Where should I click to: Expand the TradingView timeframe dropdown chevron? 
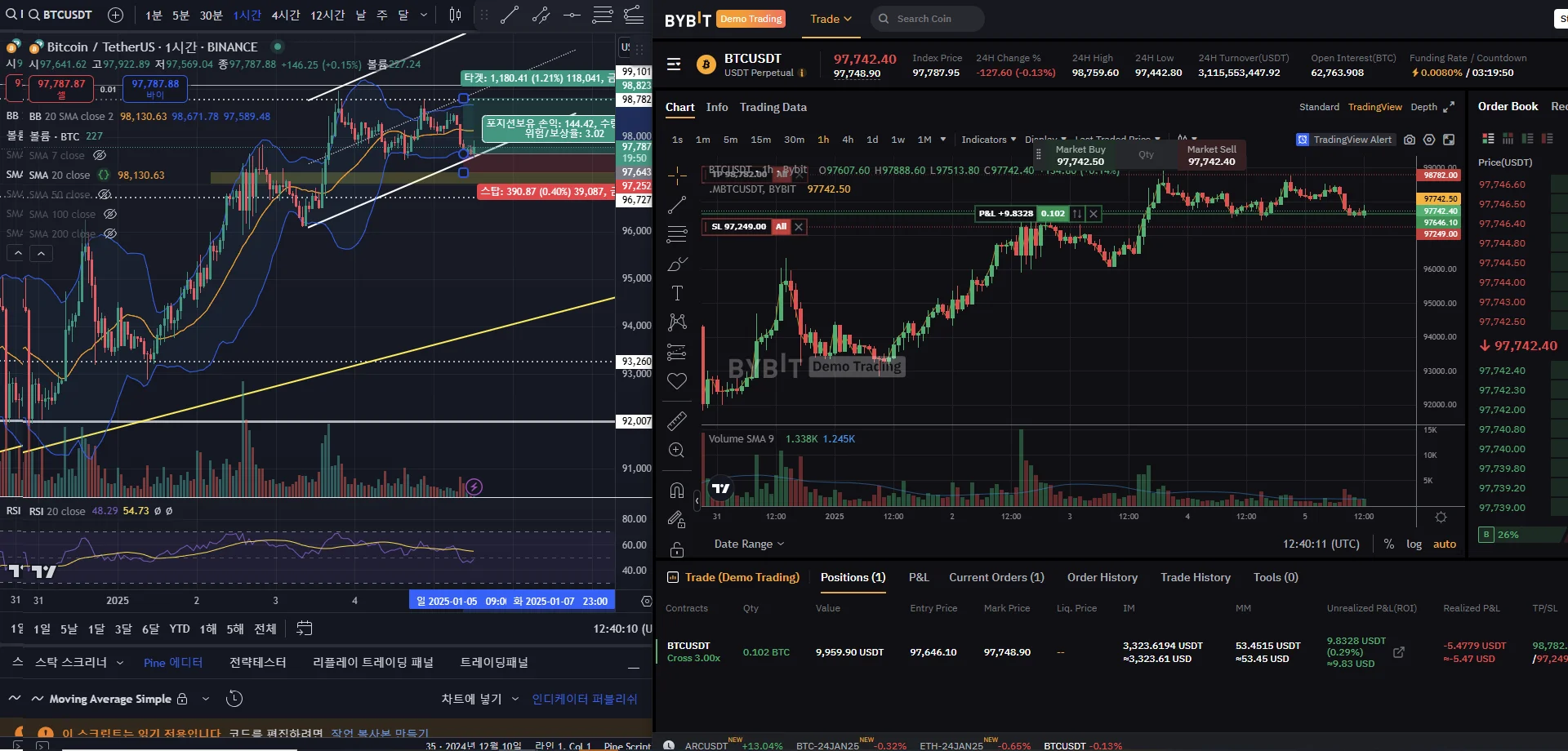click(424, 15)
